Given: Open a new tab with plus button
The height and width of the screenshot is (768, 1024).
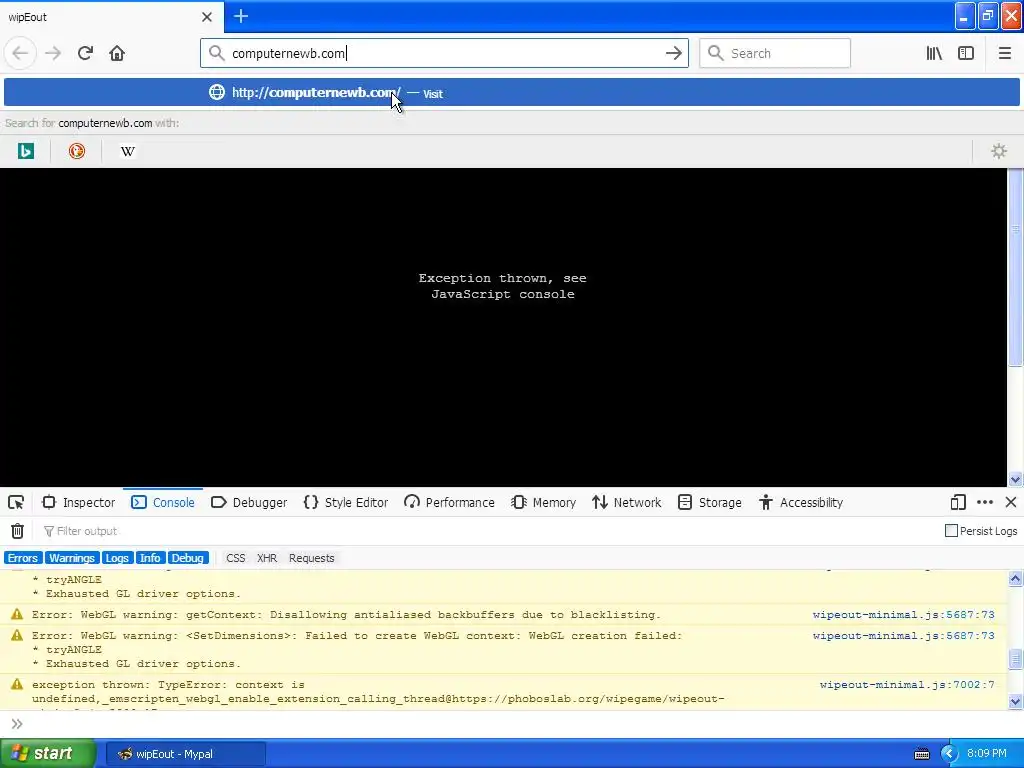Looking at the screenshot, I should click(241, 16).
